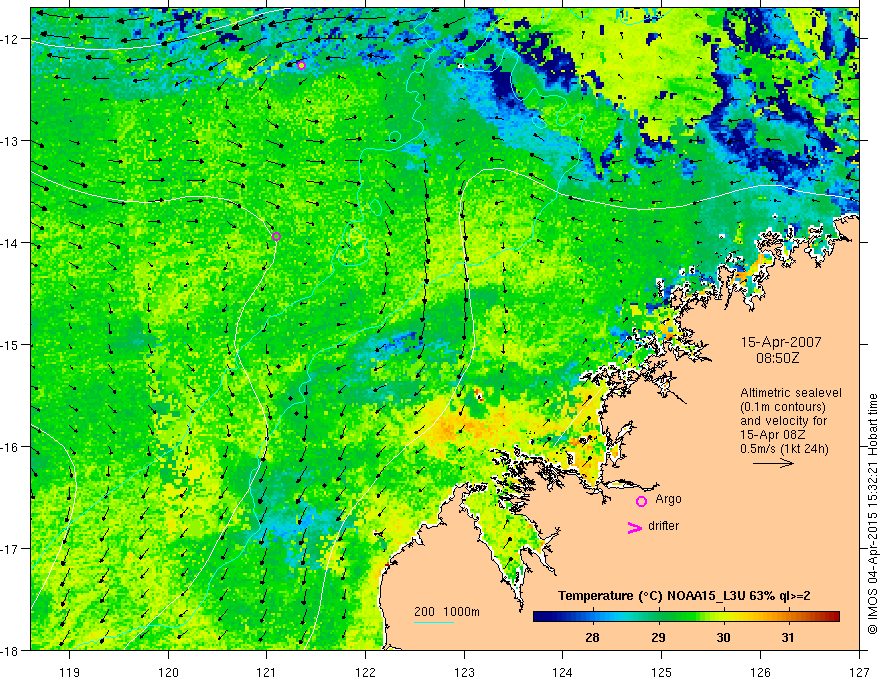The width and height of the screenshot is (880, 680).
Task: Click the 'and velocity for' text
Action: (x=783, y=421)
